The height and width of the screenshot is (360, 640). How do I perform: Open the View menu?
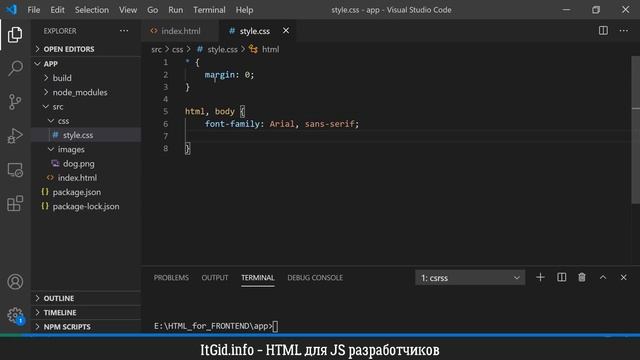click(128, 10)
